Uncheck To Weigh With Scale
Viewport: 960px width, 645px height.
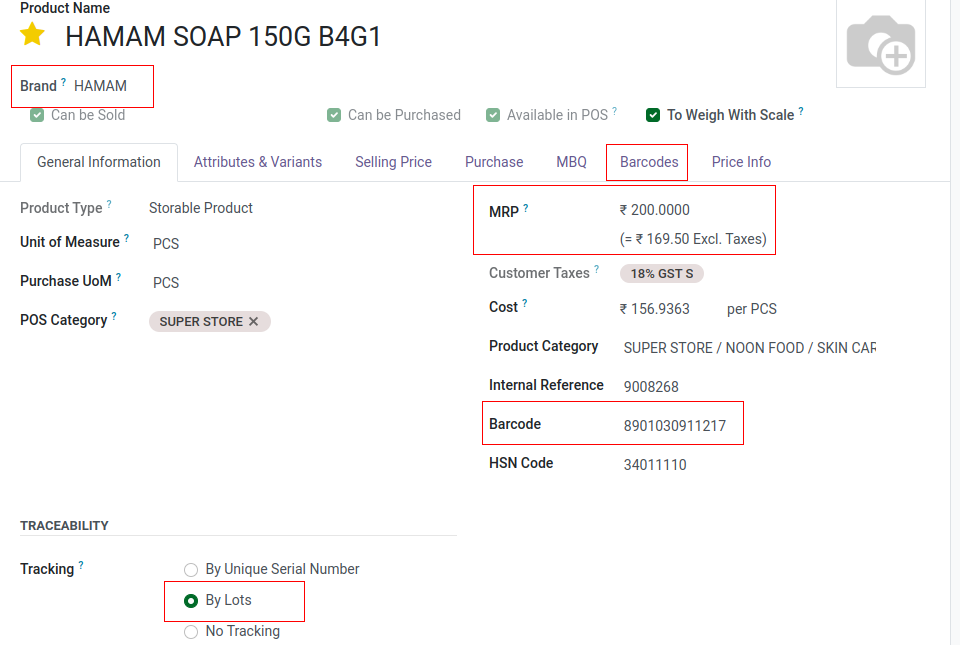point(653,115)
